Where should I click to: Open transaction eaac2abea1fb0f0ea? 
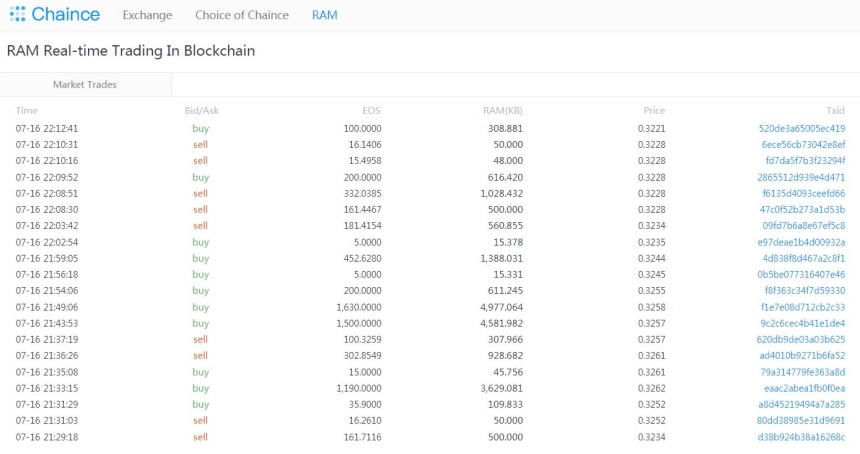pos(805,388)
